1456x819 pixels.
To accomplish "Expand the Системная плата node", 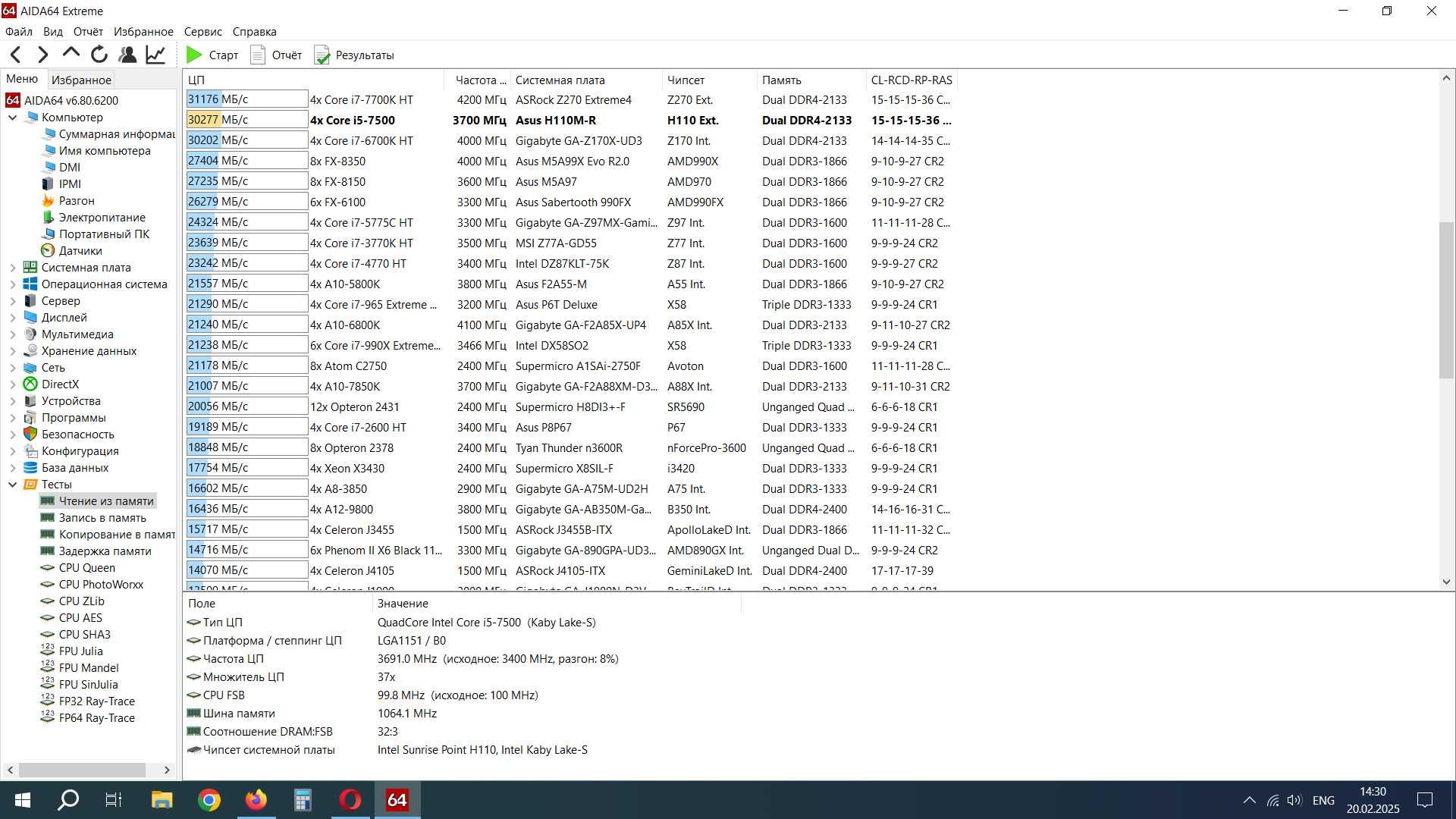I will coord(12,268).
